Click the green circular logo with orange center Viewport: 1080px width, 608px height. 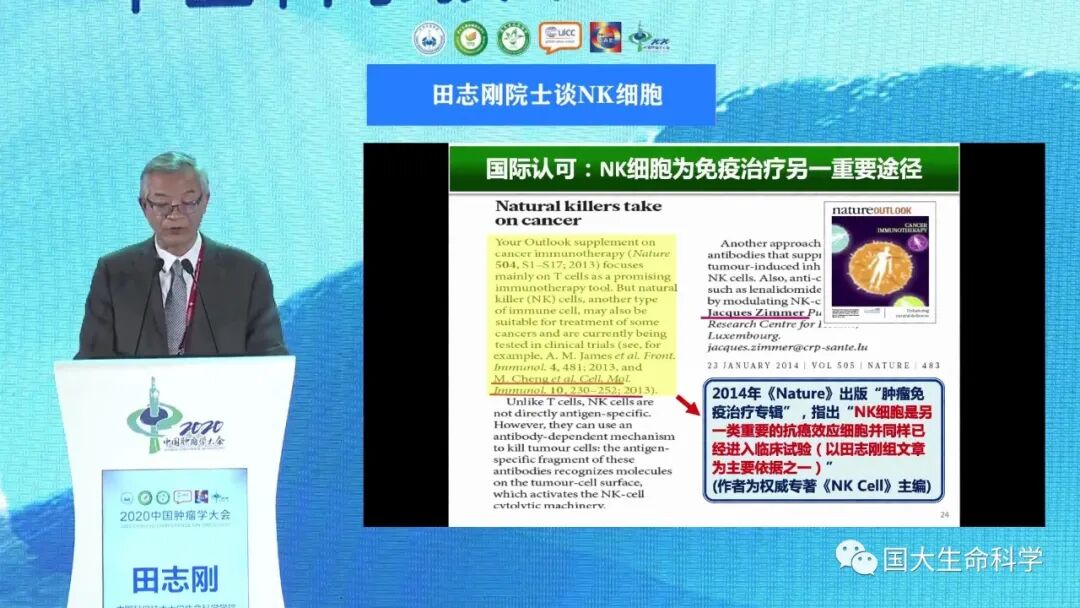(471, 39)
